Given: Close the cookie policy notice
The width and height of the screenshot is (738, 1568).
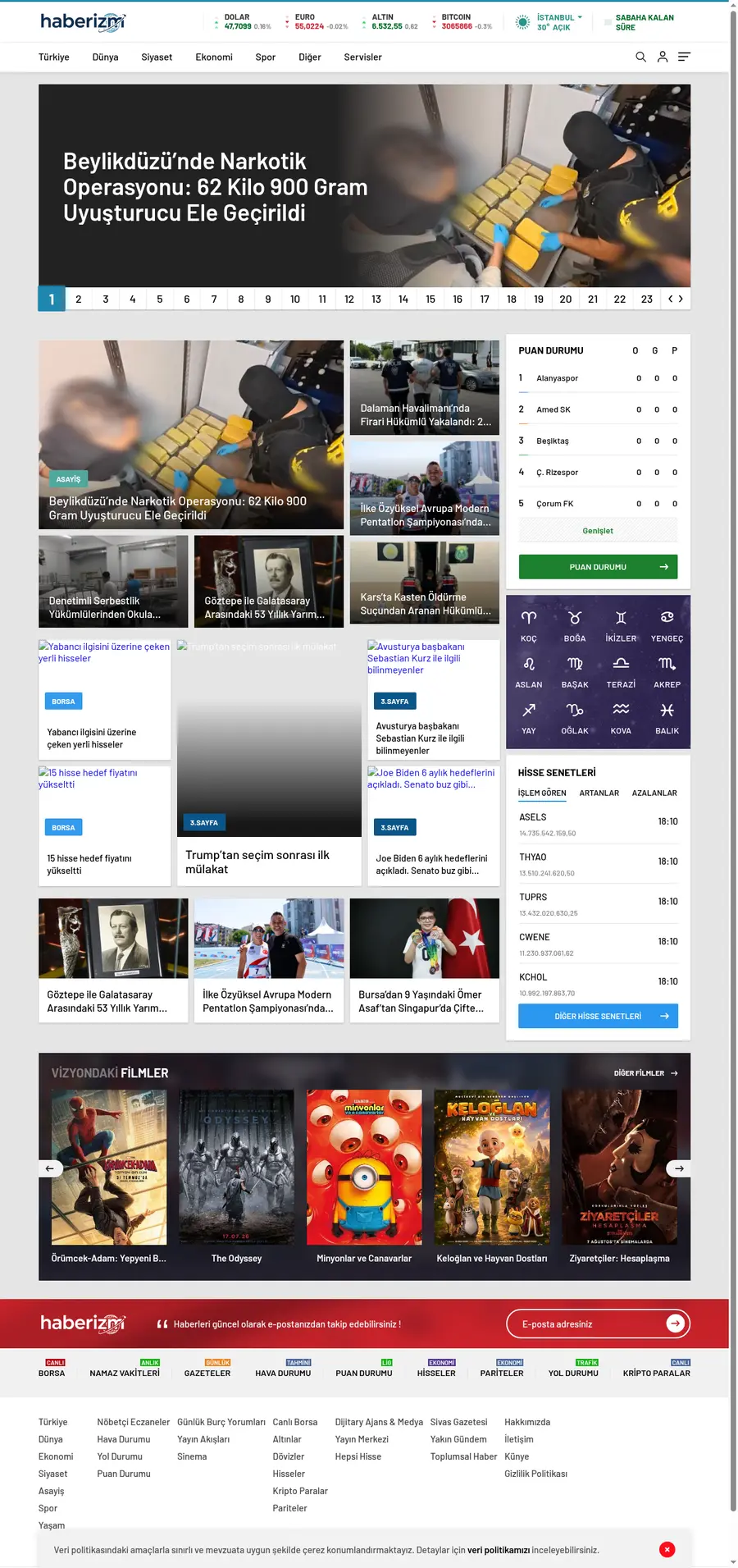Looking at the screenshot, I should [x=667, y=1549].
